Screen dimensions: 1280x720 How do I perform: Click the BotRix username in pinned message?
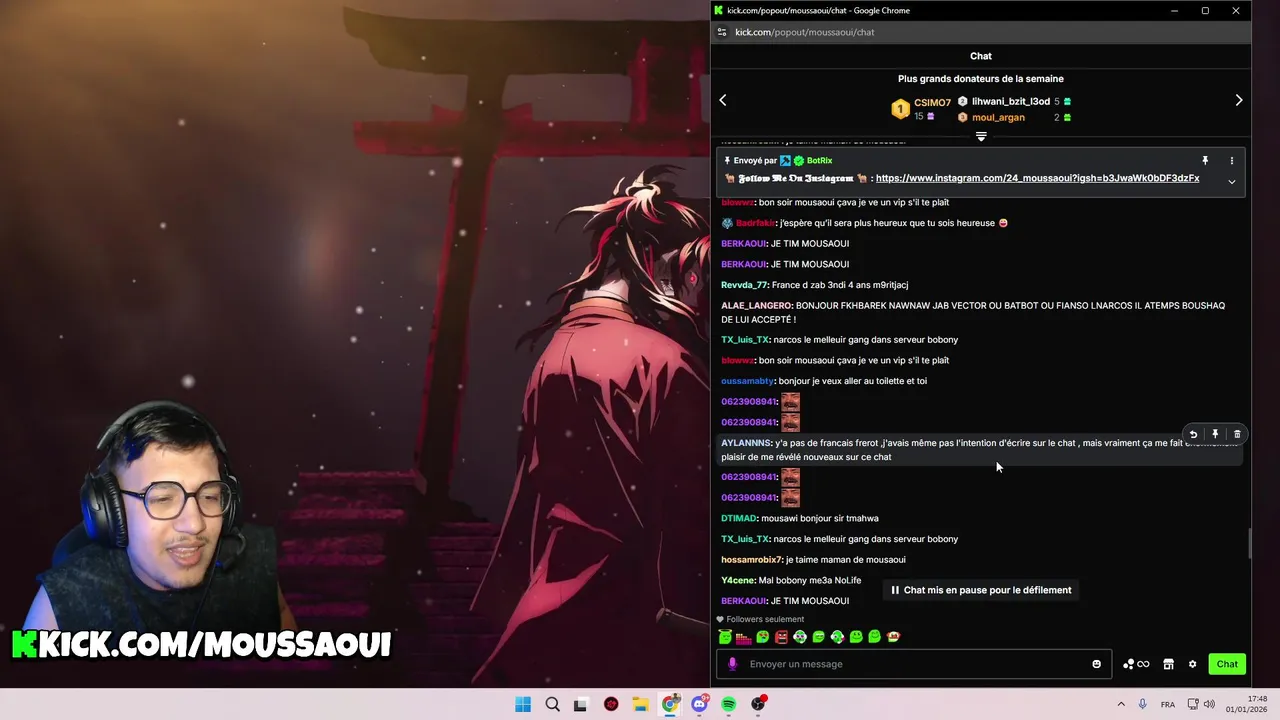[x=819, y=160]
